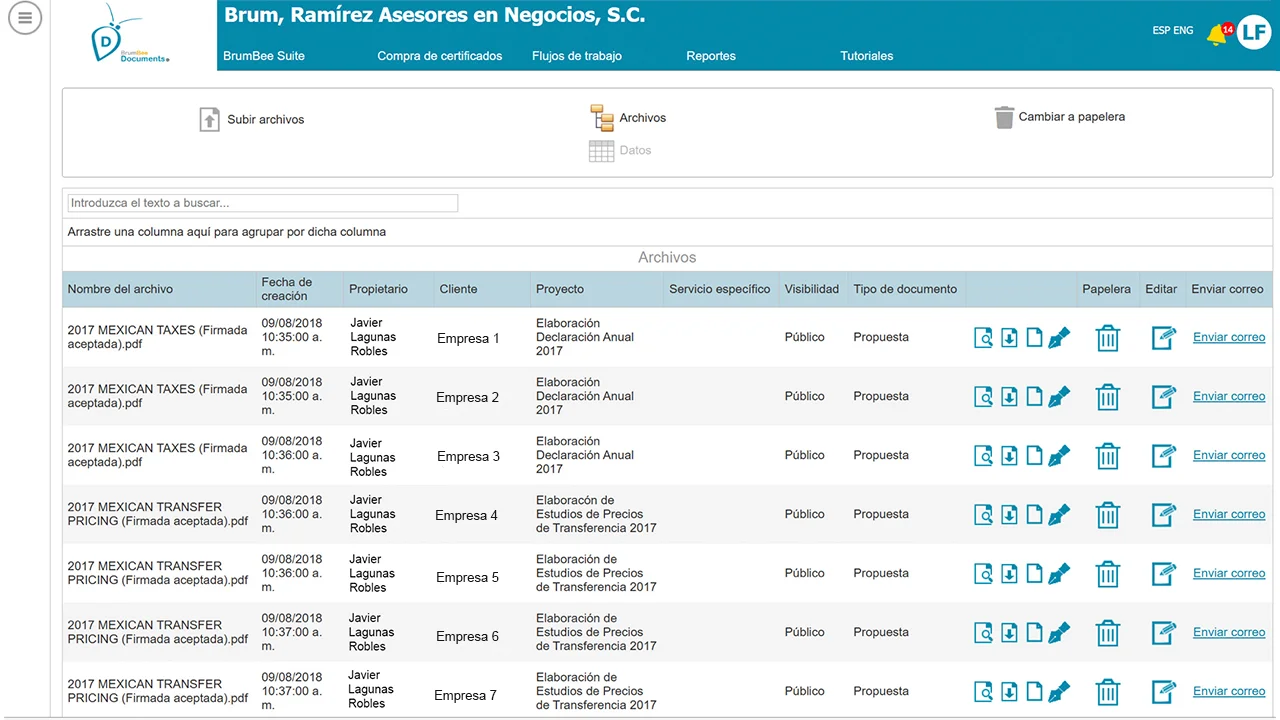Sign the Empresa 4 file with pen icon
1280x720 pixels.
click(1059, 515)
